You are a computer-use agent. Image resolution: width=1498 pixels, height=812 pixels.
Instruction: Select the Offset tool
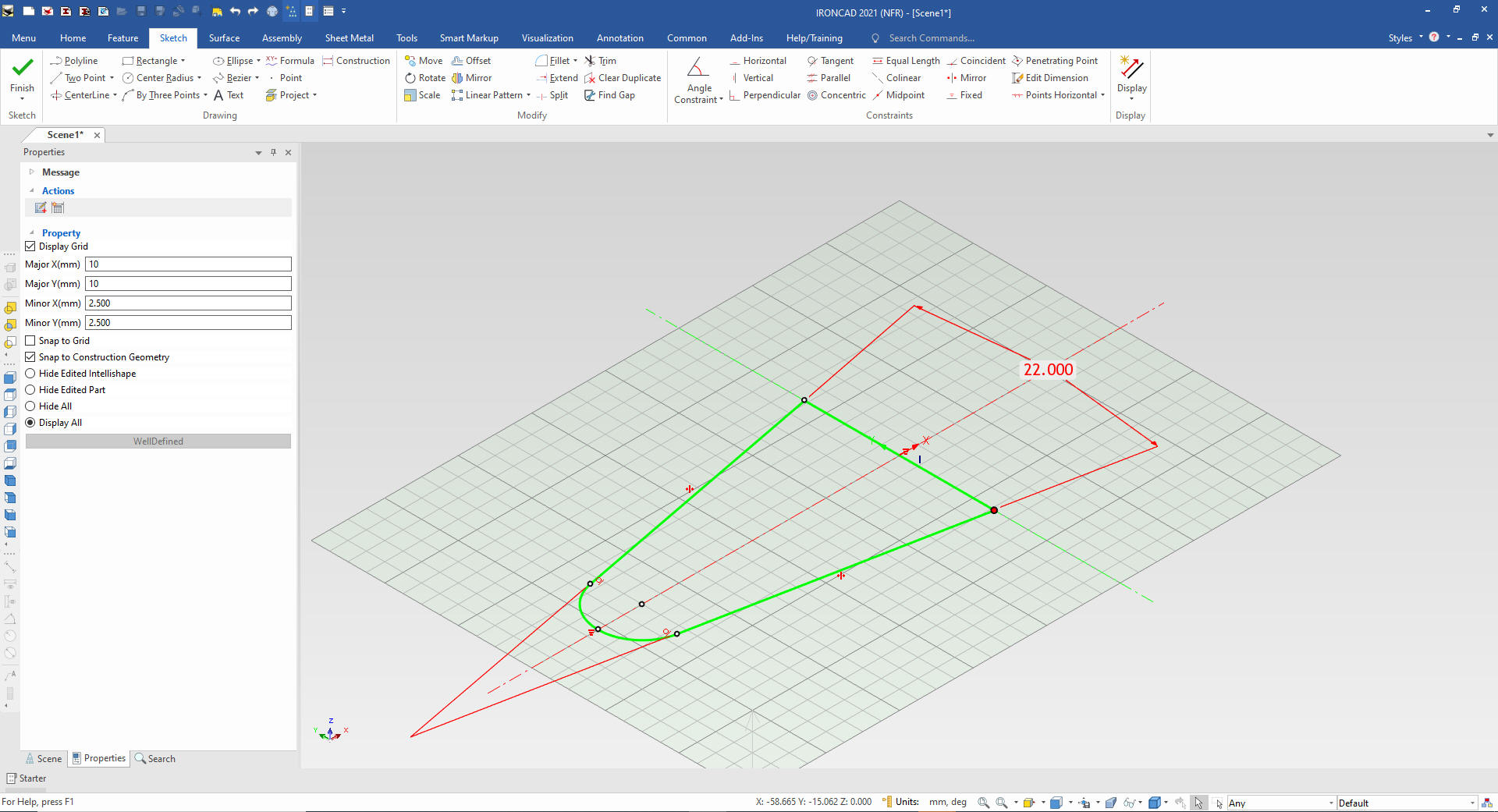click(471, 61)
